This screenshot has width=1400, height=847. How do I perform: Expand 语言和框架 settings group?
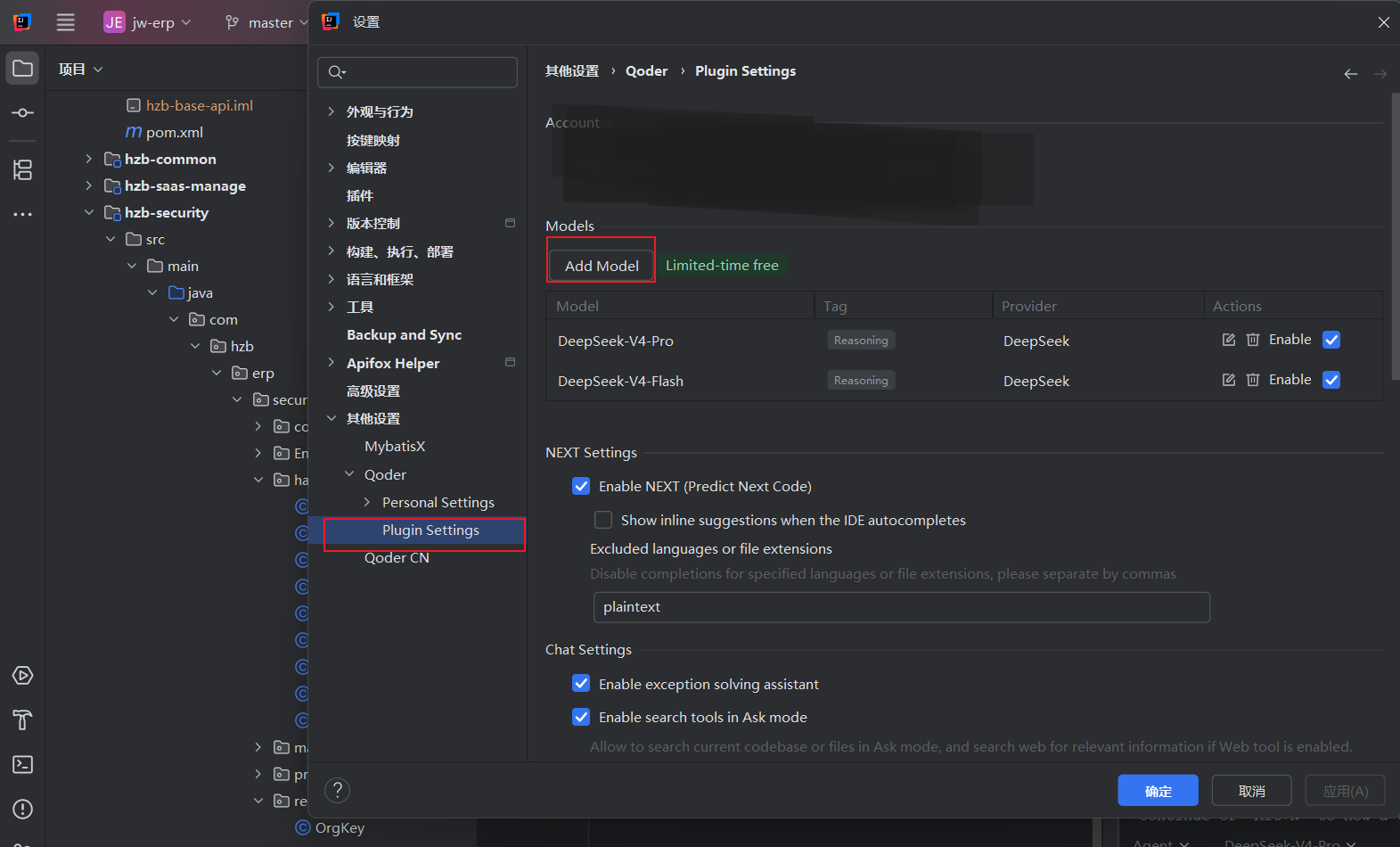point(331,279)
